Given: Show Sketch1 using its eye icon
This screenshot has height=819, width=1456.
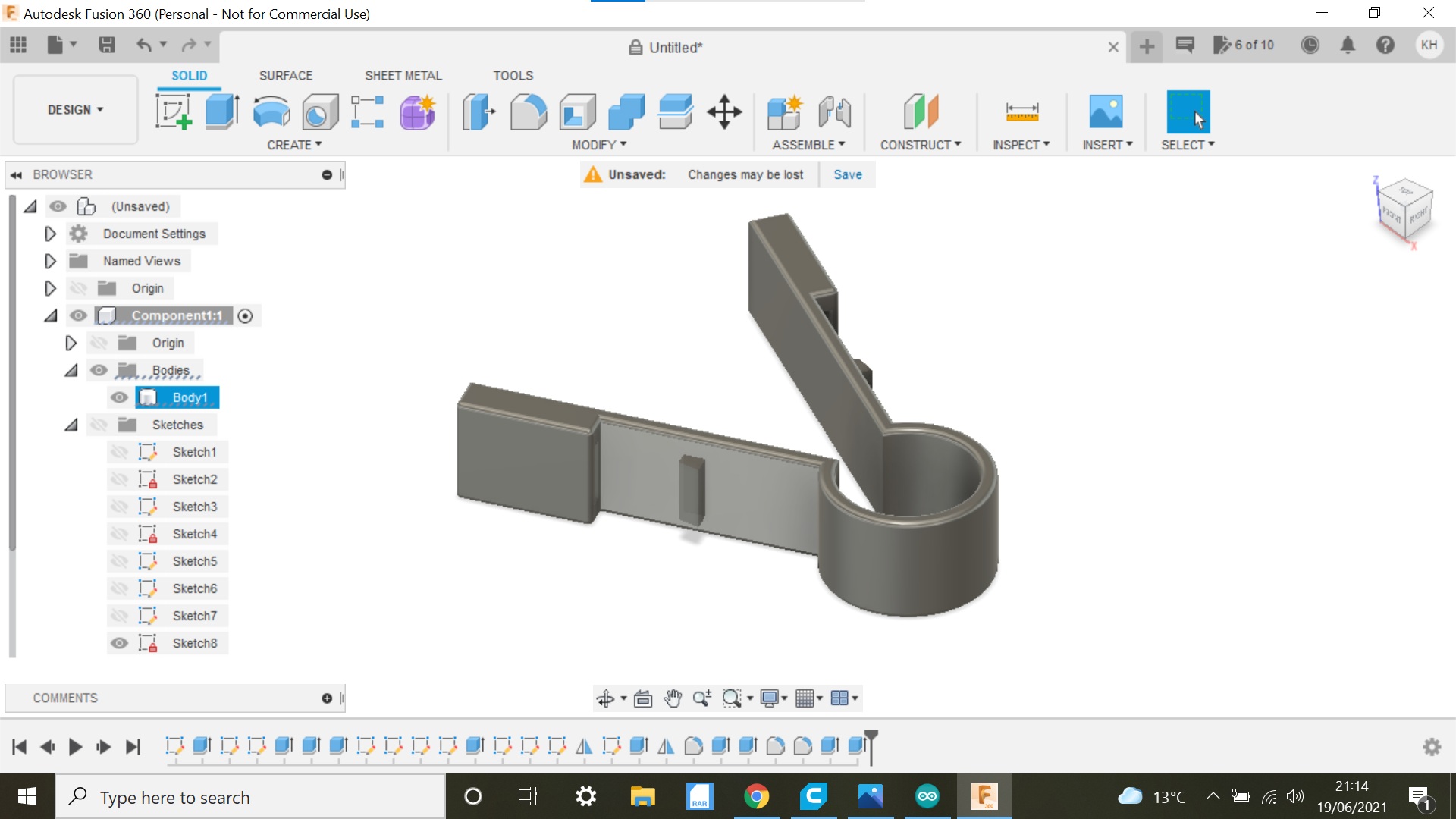Looking at the screenshot, I should [119, 452].
